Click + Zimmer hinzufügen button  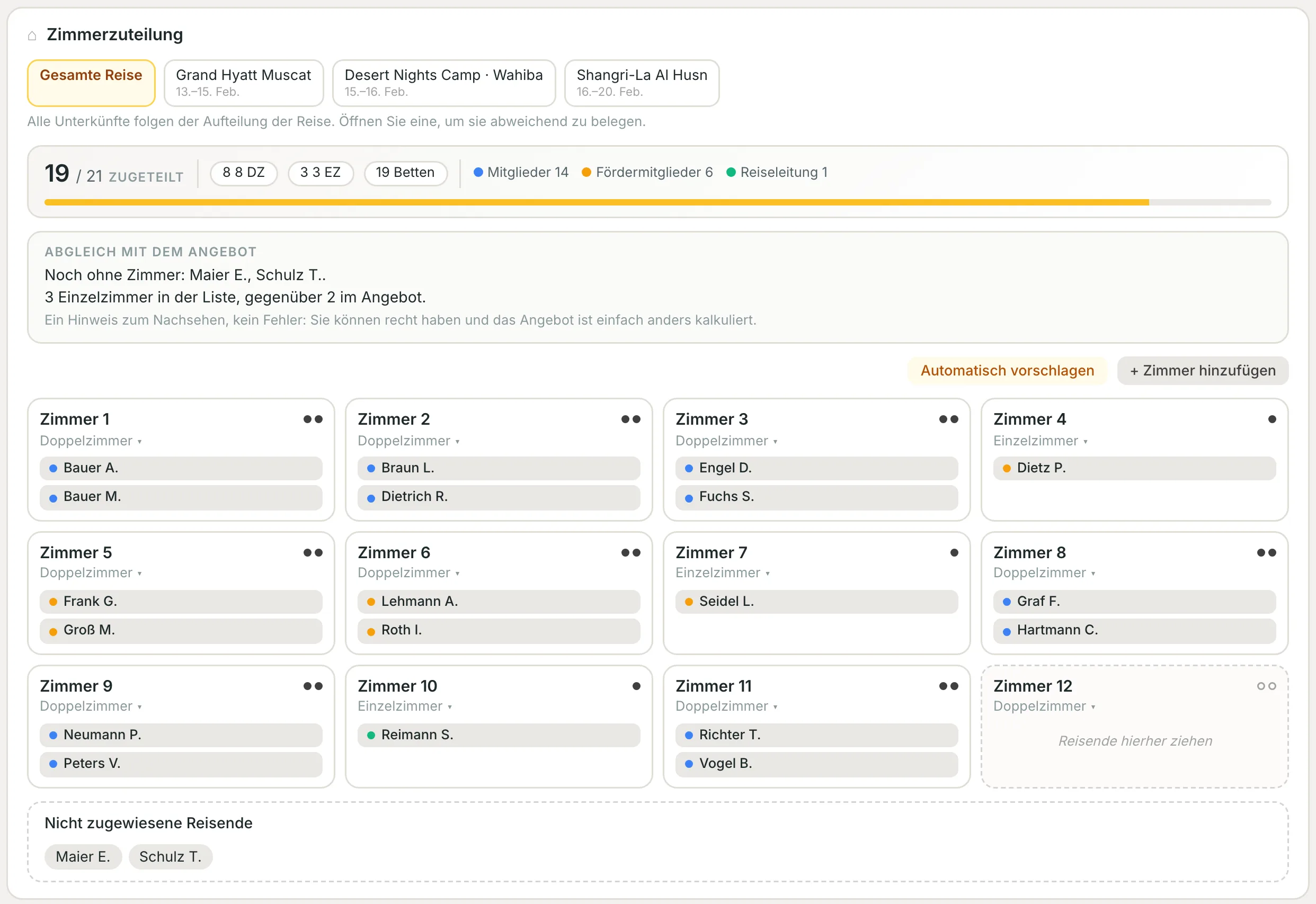point(1202,370)
